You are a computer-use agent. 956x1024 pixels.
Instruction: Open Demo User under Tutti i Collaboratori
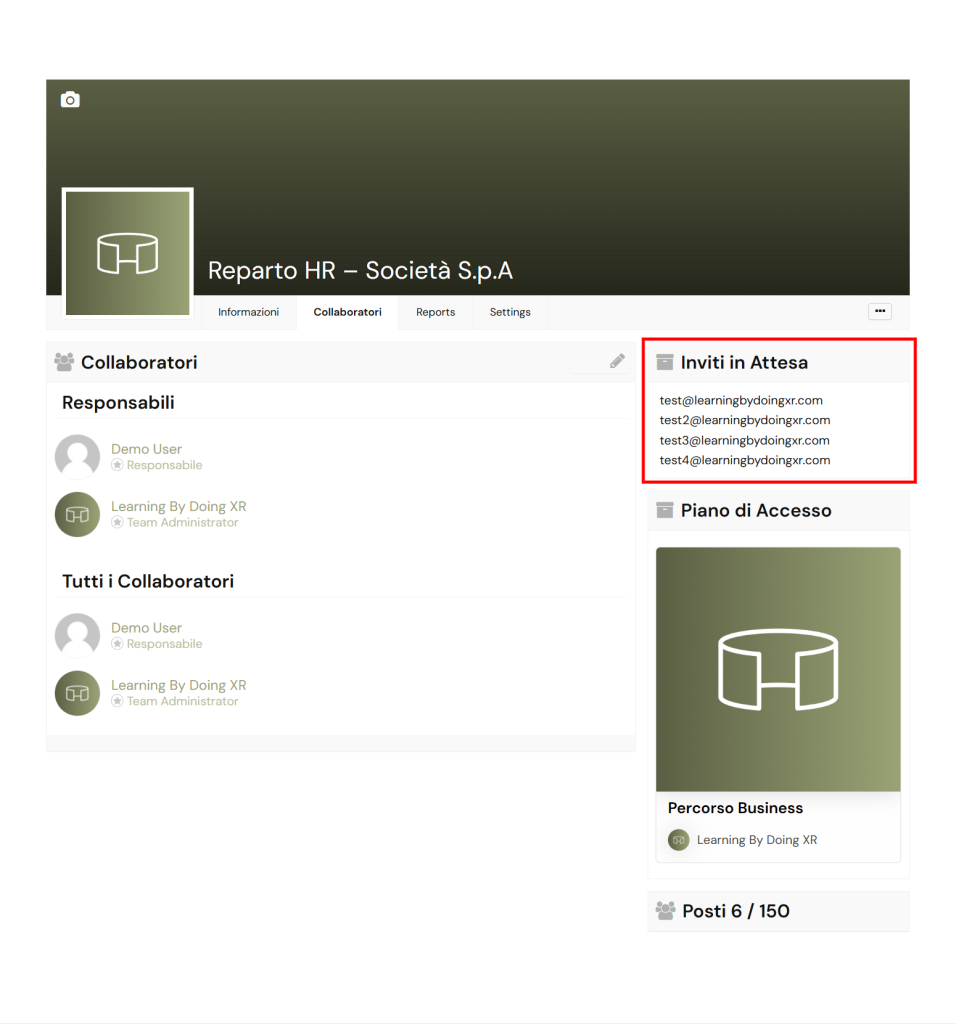pyautogui.click(x=146, y=628)
